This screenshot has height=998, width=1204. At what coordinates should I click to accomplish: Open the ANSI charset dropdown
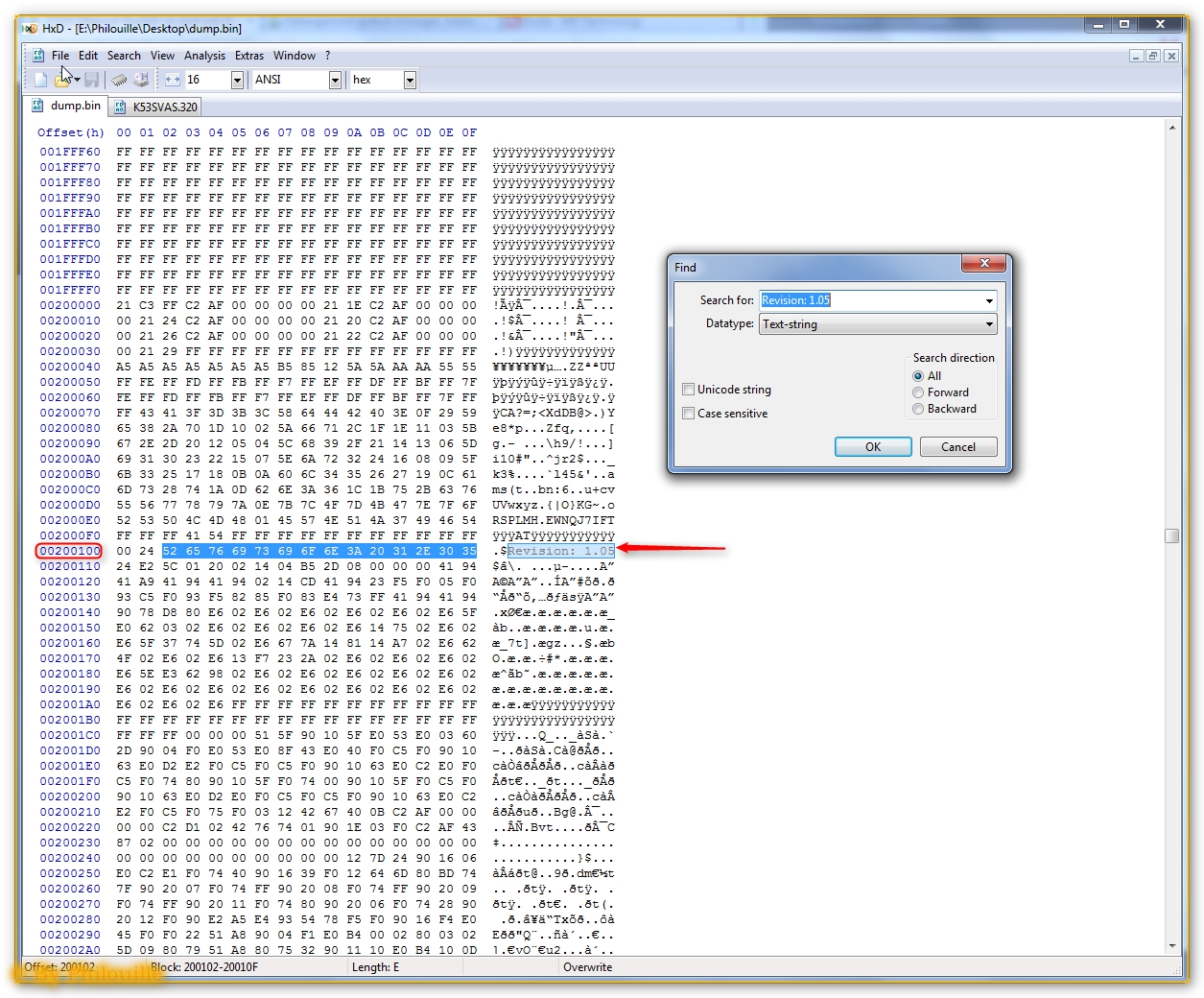tap(335, 80)
